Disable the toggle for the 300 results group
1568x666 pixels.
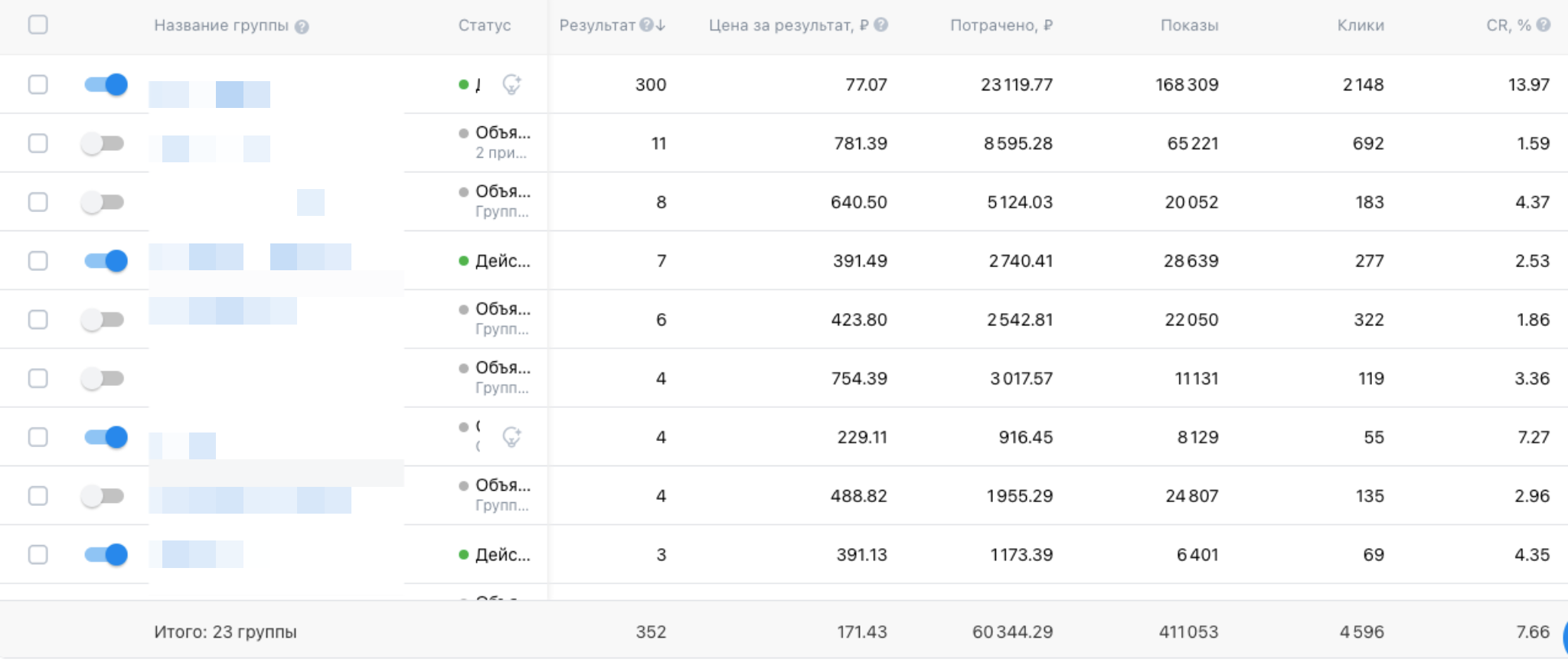pyautogui.click(x=106, y=84)
